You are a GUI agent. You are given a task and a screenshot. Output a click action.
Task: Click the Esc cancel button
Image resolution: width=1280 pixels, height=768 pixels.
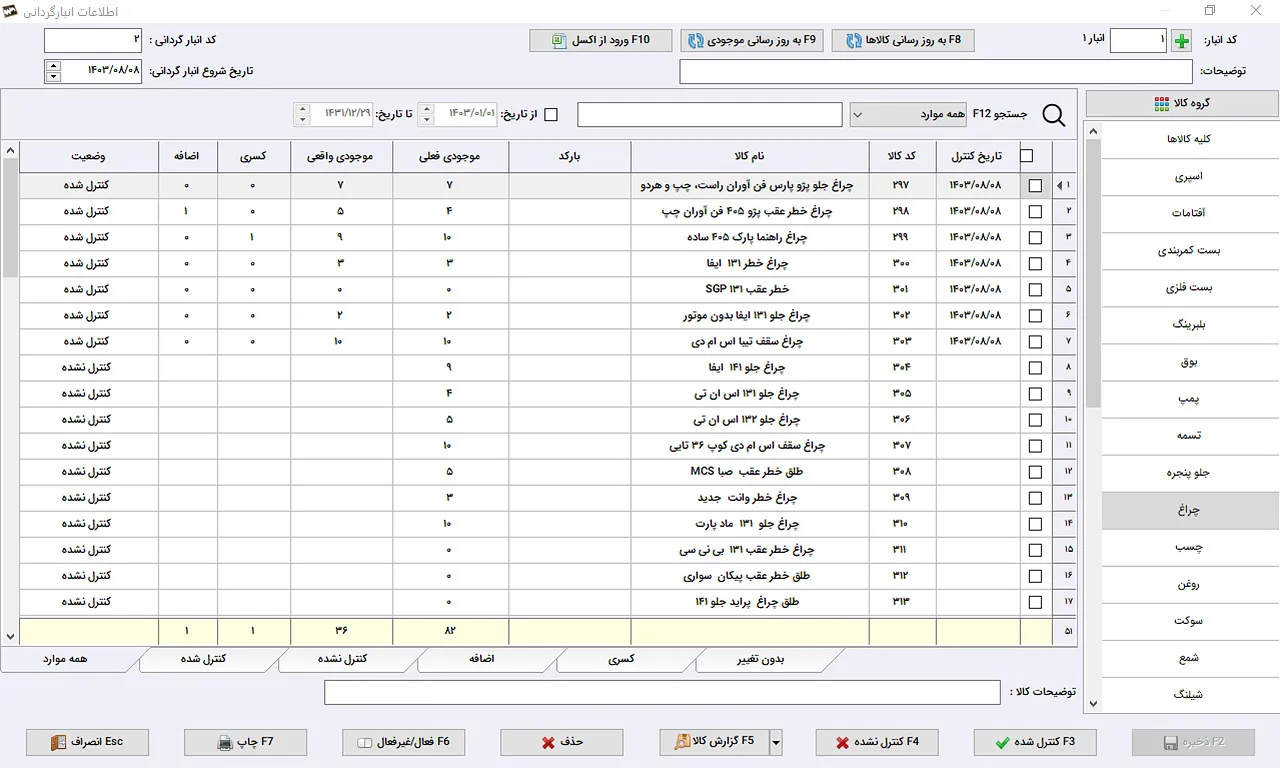pos(88,742)
